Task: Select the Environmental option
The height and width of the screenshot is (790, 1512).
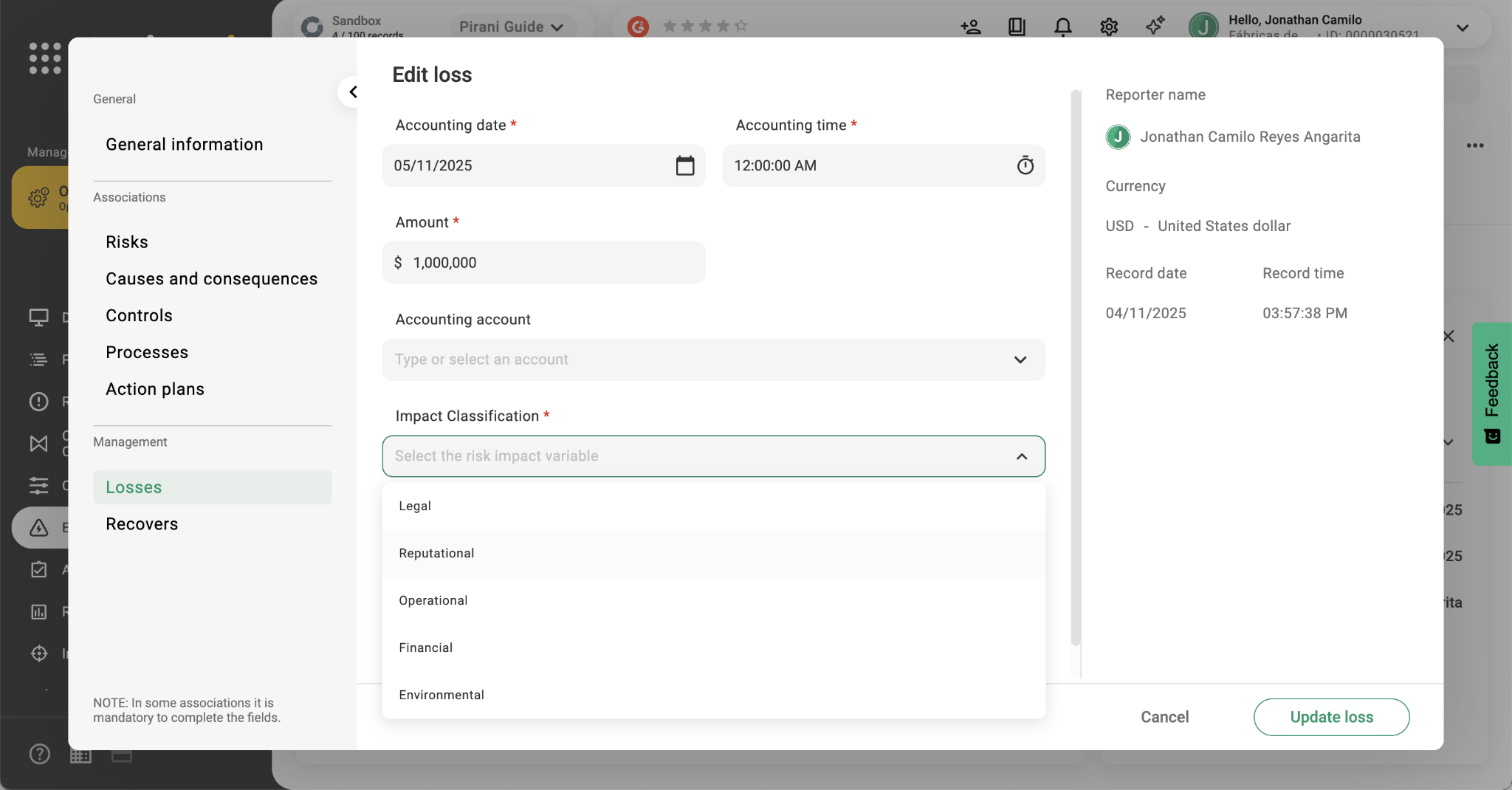Action: 441,695
